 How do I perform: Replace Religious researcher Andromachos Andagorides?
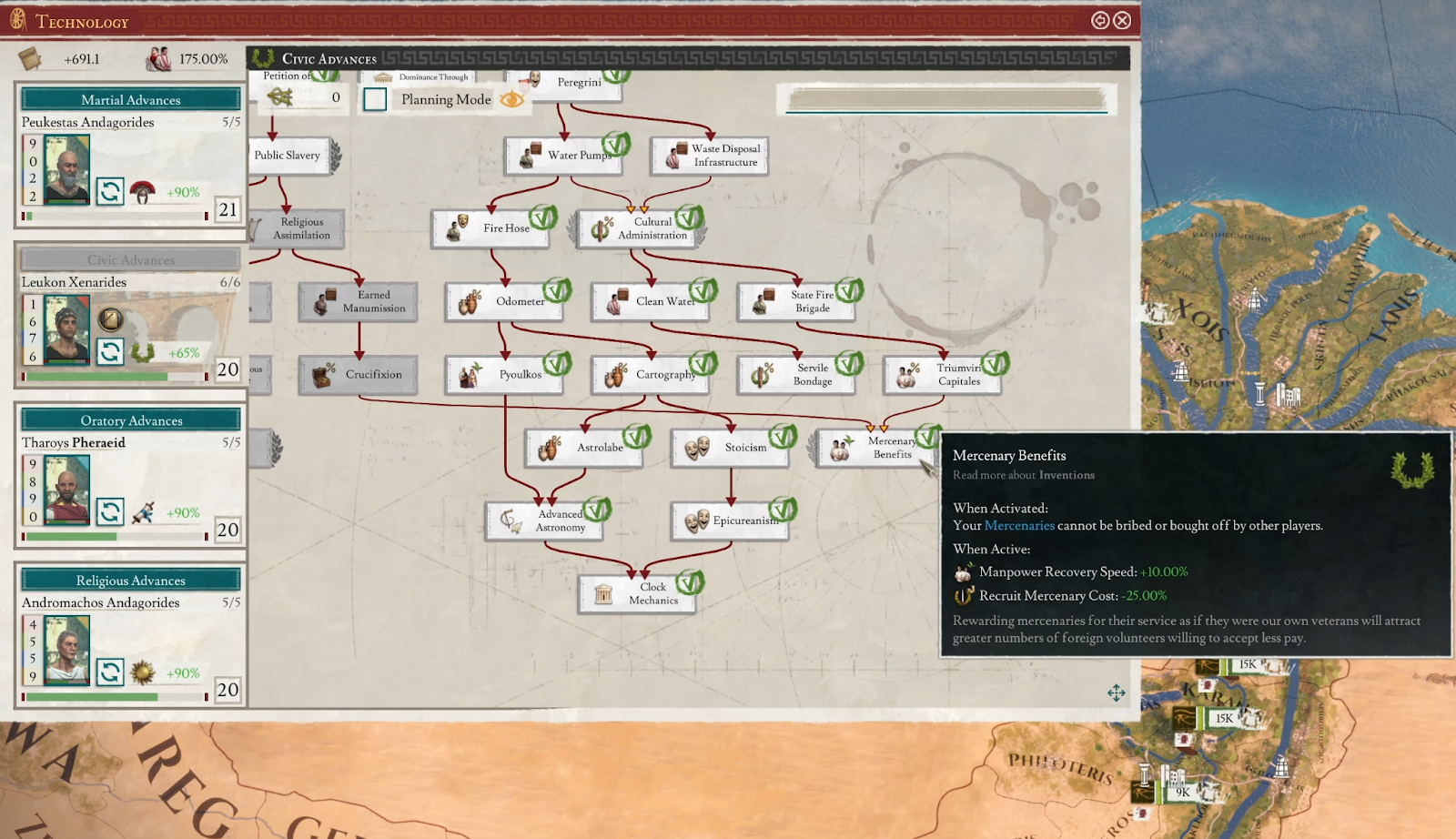pyautogui.click(x=110, y=672)
